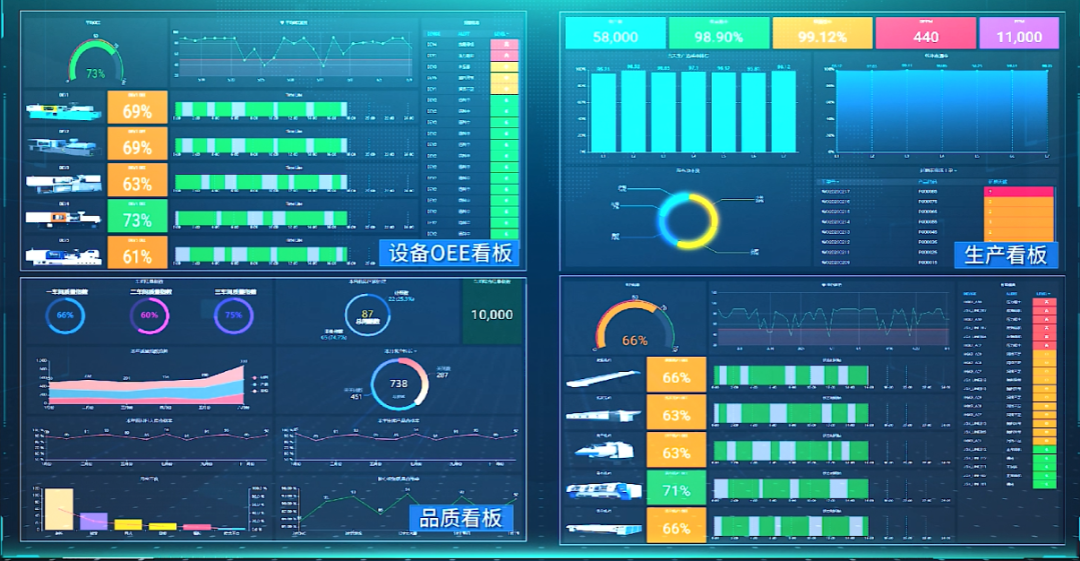Image resolution: width=1080 pixels, height=561 pixels.
Task: Click the orange 63% tile in OEE board
Action: (x=137, y=180)
